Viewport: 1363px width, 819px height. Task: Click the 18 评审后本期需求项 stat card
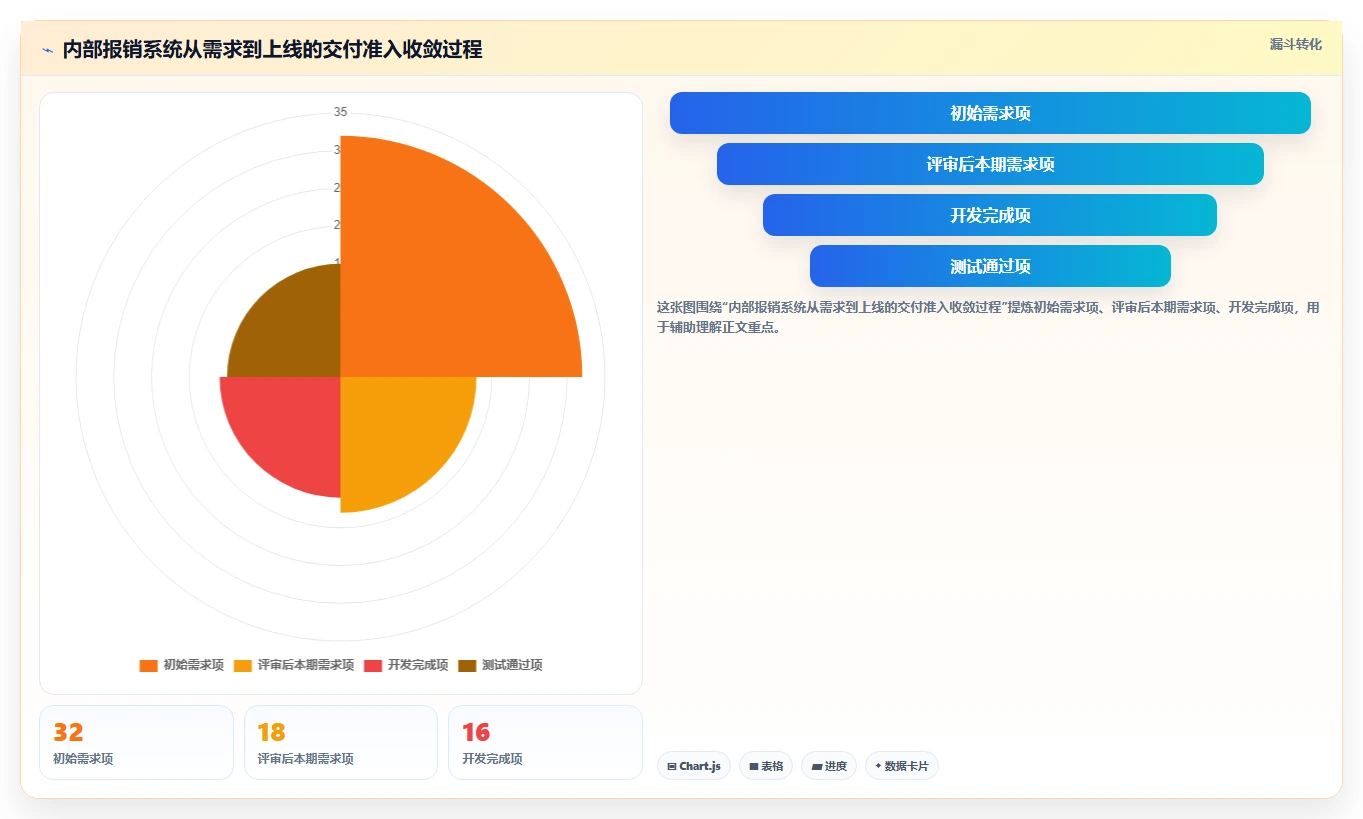point(341,742)
